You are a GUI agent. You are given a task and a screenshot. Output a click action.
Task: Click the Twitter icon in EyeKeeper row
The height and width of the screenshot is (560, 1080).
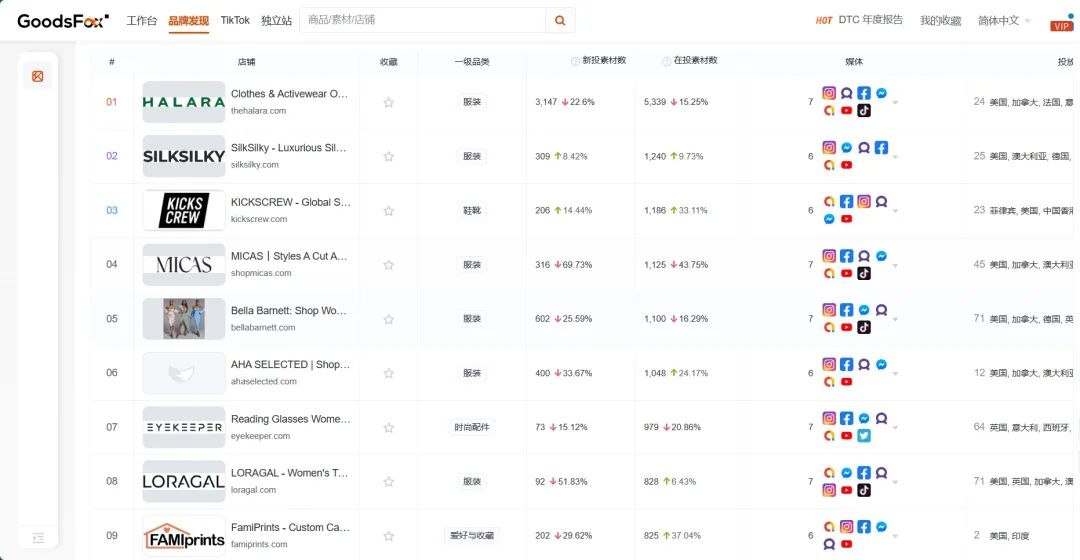click(864, 435)
